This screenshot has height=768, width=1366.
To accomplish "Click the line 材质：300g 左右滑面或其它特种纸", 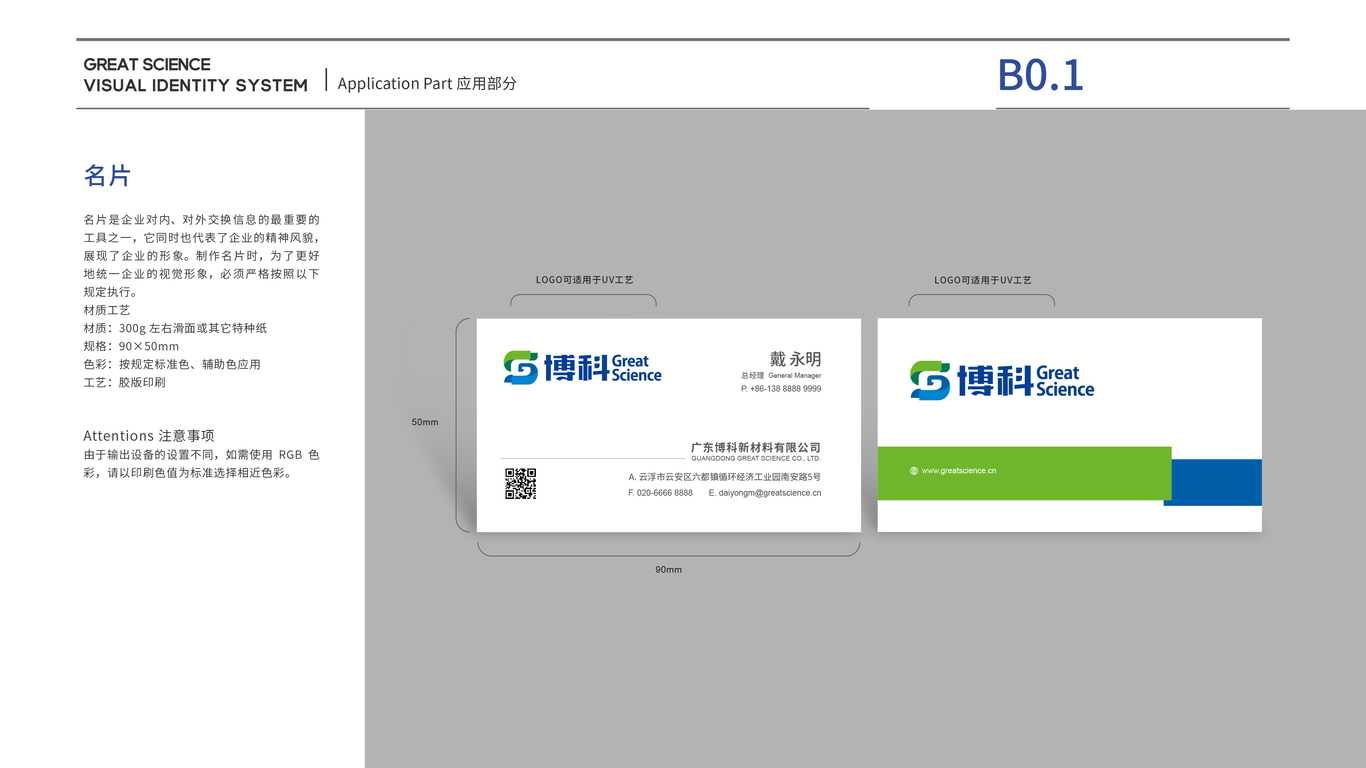I will coord(176,328).
